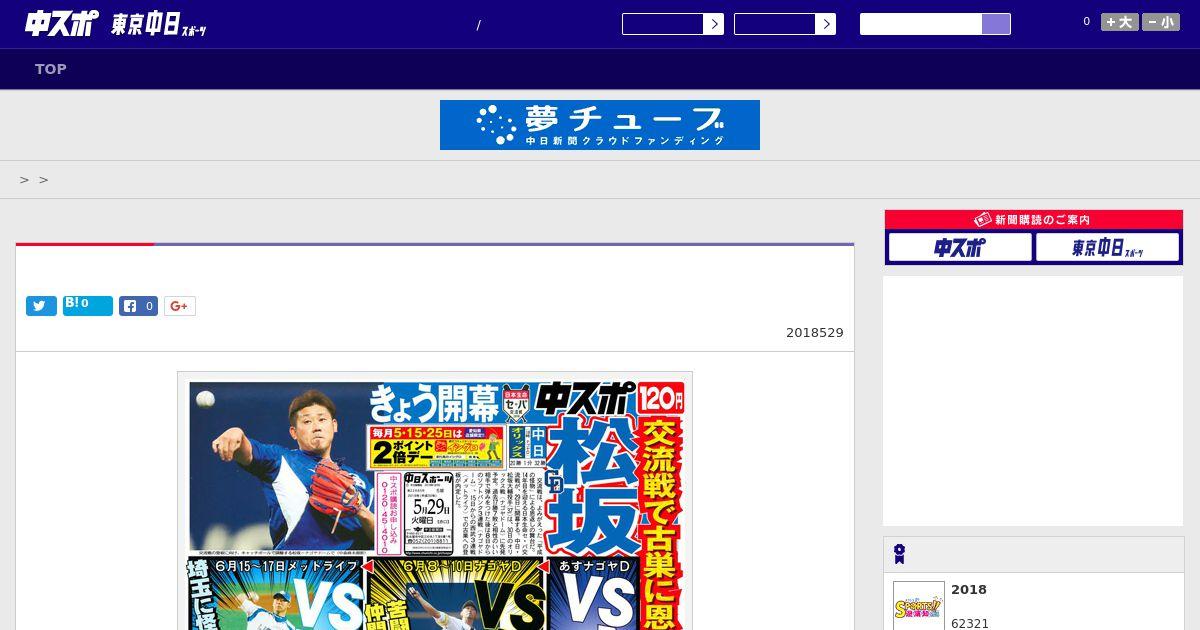Open 新聞購読のご案内 subscription header
The image size is (1200, 630).
(x=1034, y=219)
